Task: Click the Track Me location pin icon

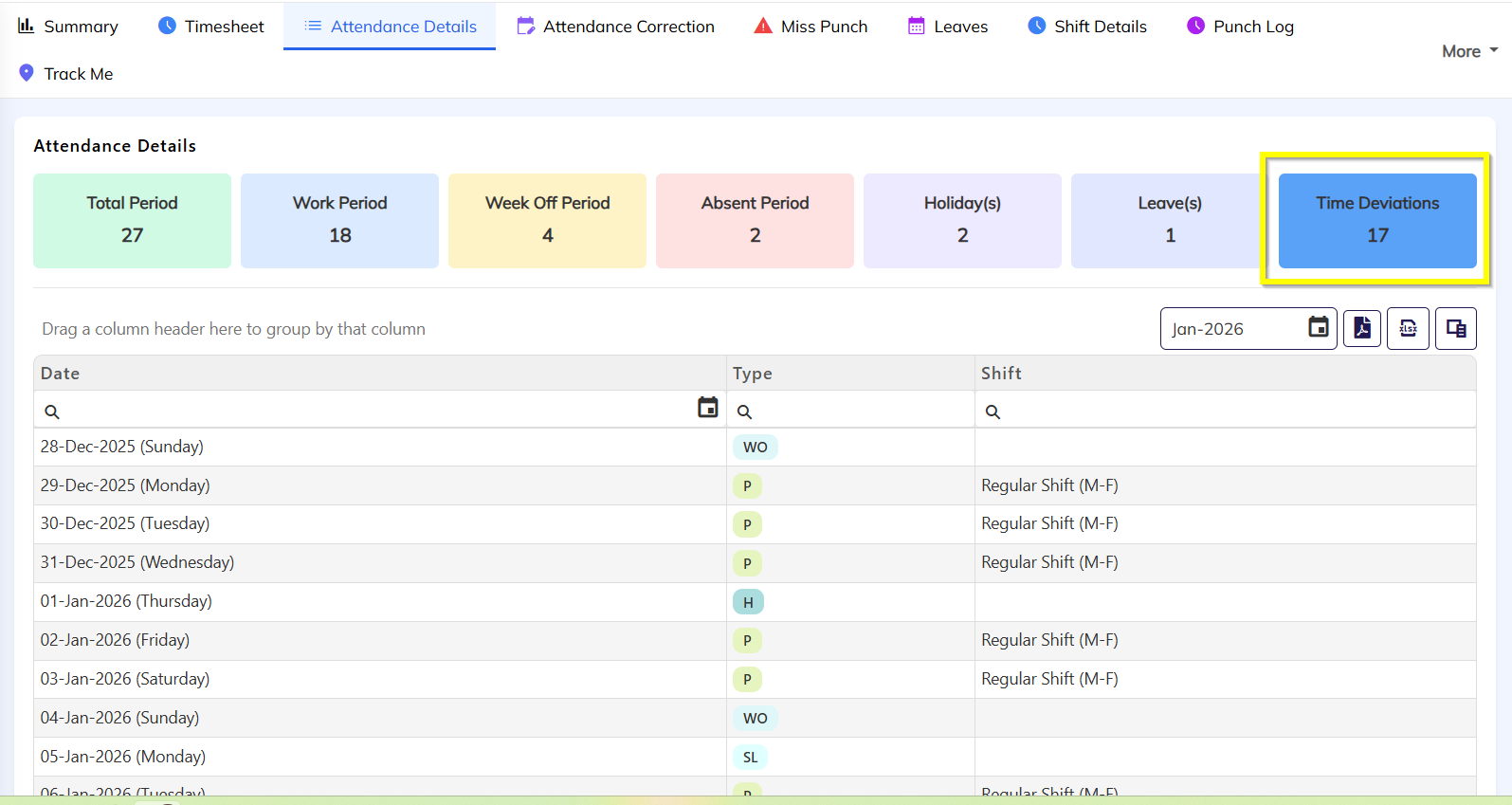Action: 27,73
